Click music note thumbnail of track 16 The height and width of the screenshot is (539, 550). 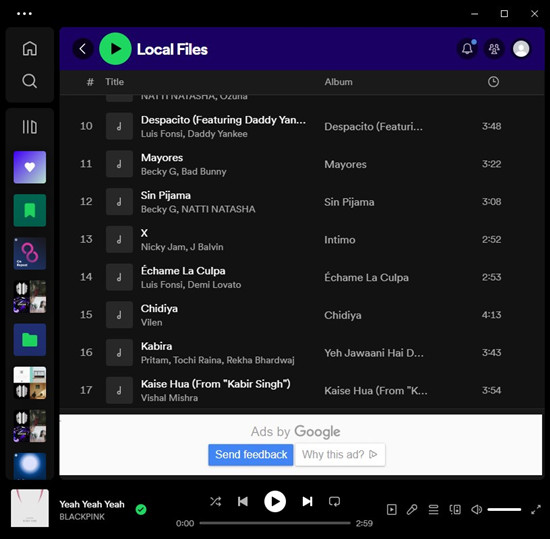pyautogui.click(x=119, y=352)
